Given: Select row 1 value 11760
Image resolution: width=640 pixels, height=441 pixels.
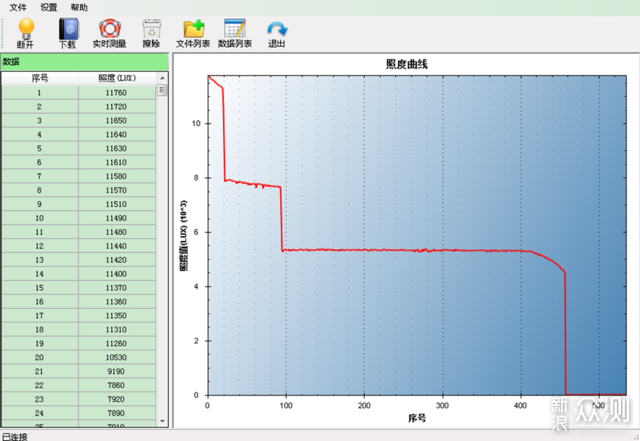Looking at the screenshot, I should 116,93.
